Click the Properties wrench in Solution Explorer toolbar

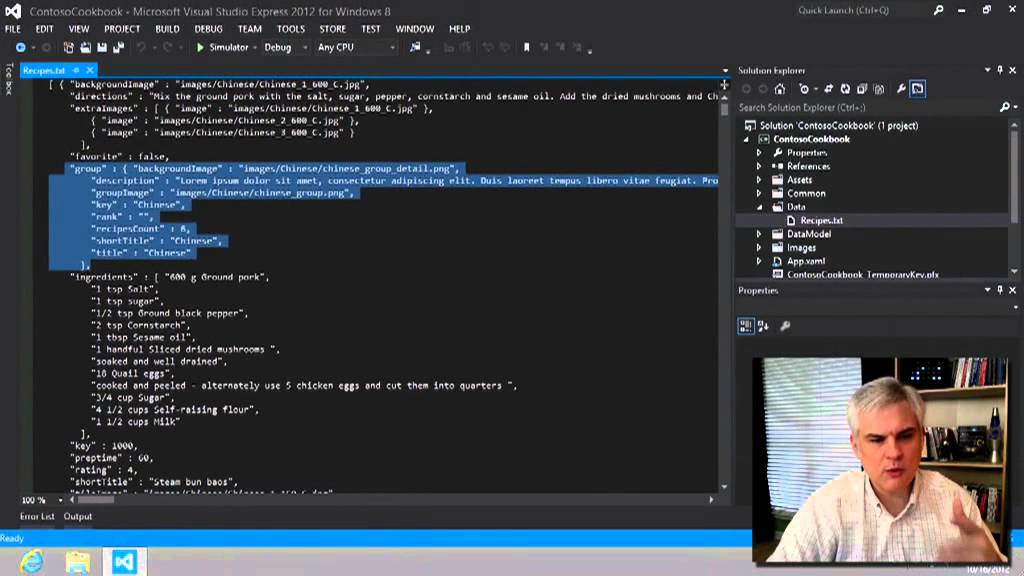pyautogui.click(x=901, y=89)
